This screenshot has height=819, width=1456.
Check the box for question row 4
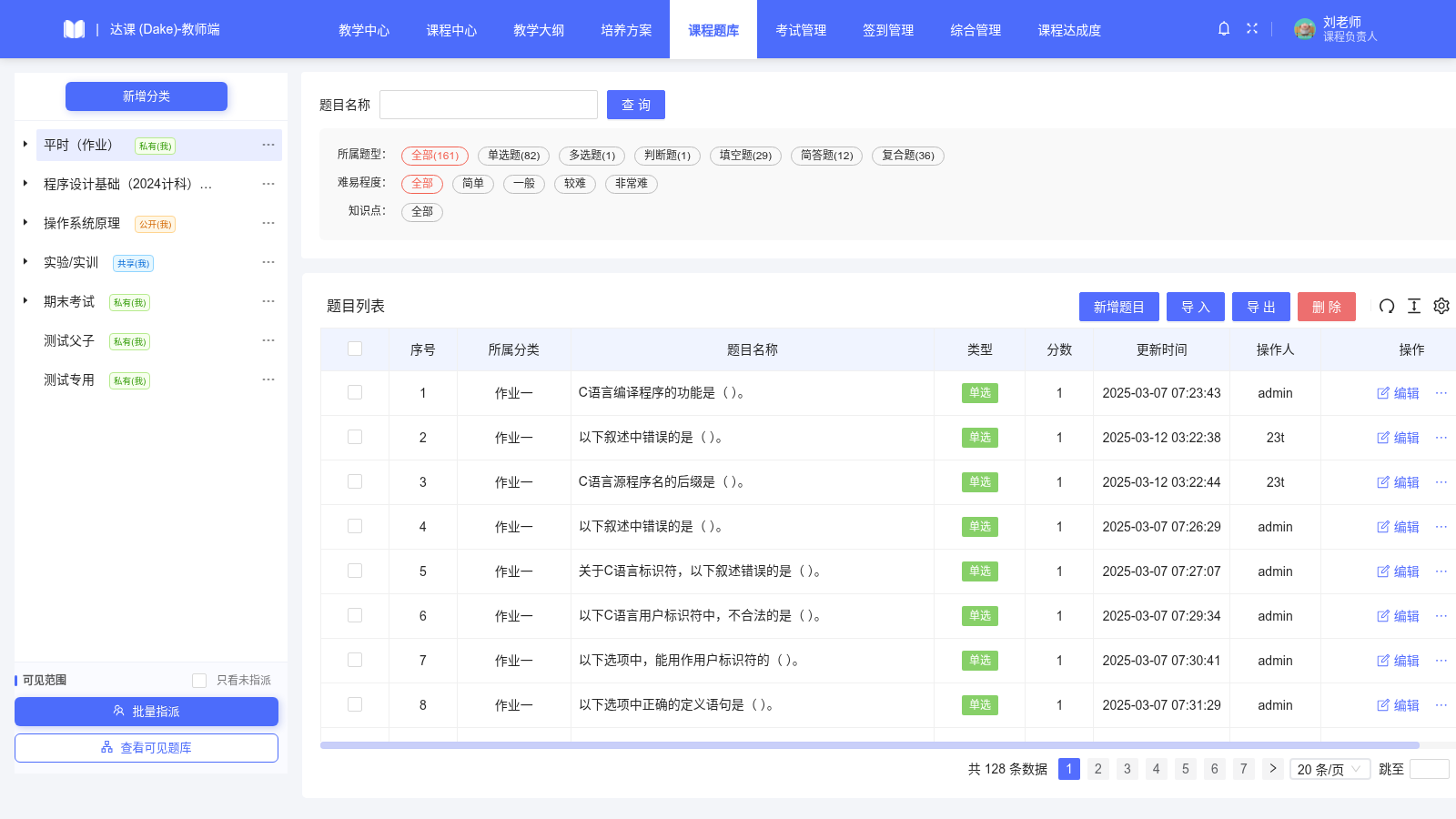[x=355, y=526]
